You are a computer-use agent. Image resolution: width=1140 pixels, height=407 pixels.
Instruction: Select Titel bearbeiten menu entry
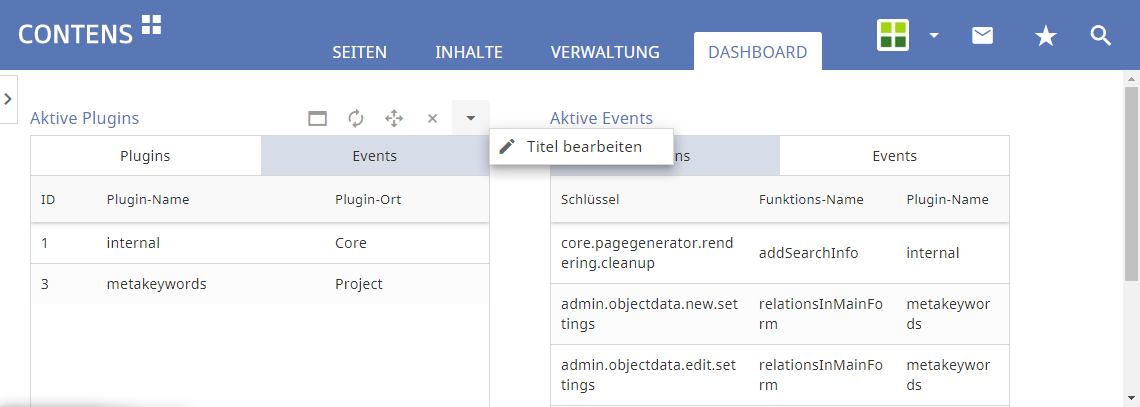tap(582, 147)
